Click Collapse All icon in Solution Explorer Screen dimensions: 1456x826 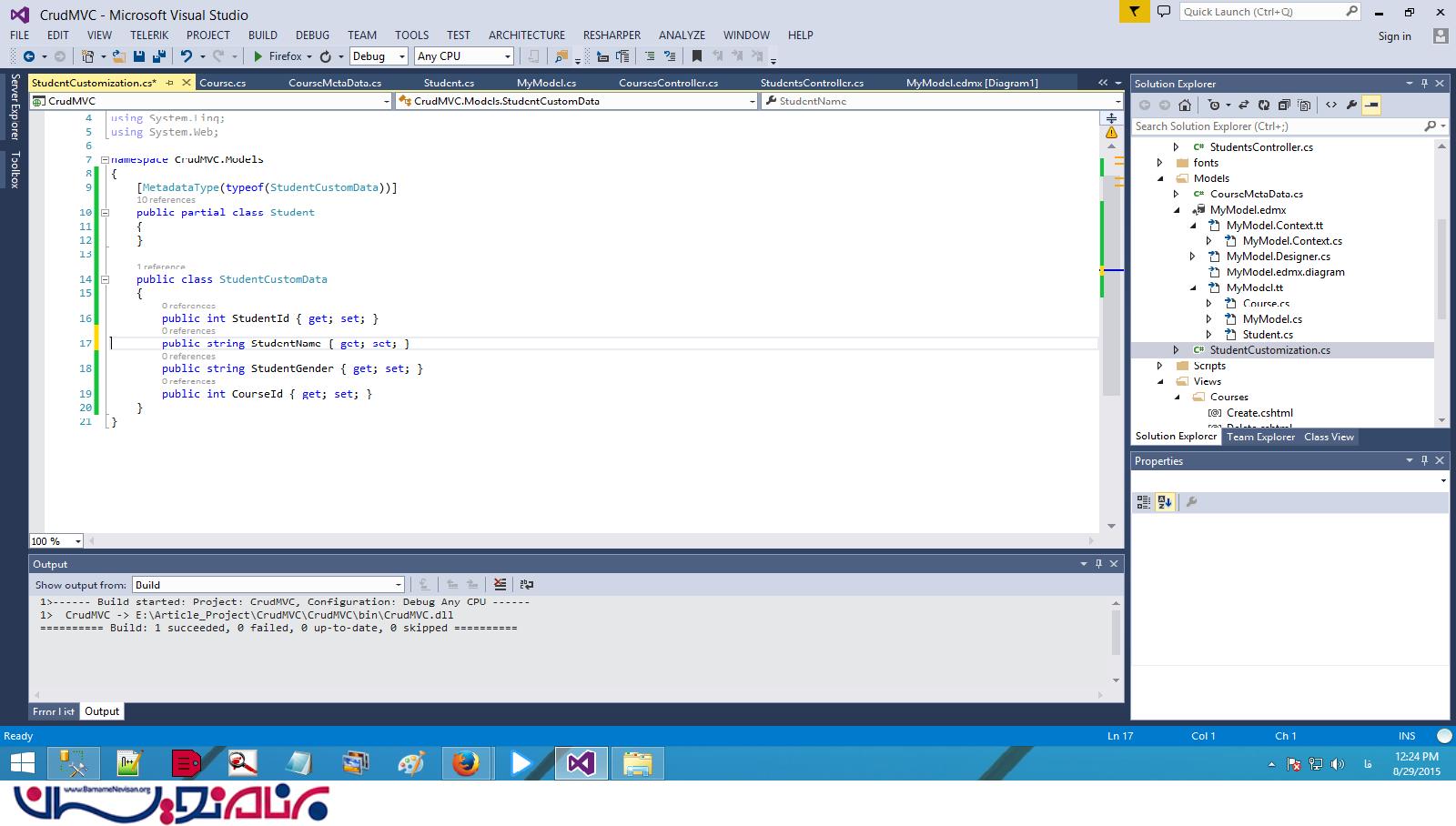[x=1283, y=106]
